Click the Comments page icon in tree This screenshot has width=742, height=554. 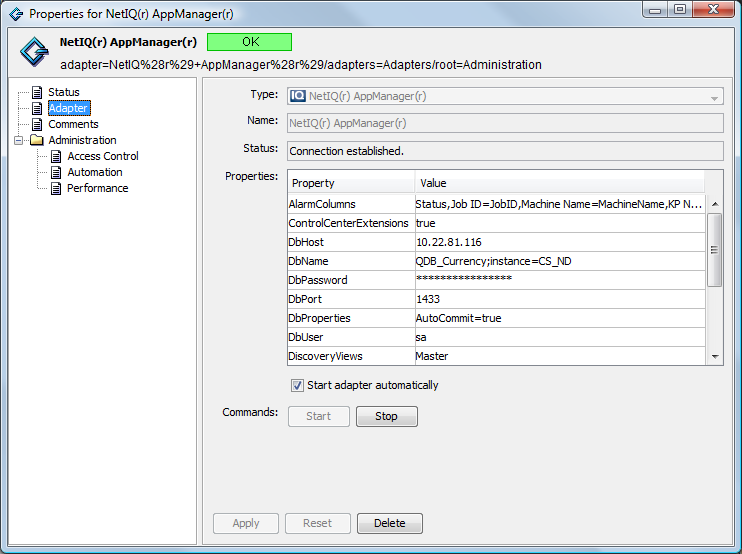point(37,124)
